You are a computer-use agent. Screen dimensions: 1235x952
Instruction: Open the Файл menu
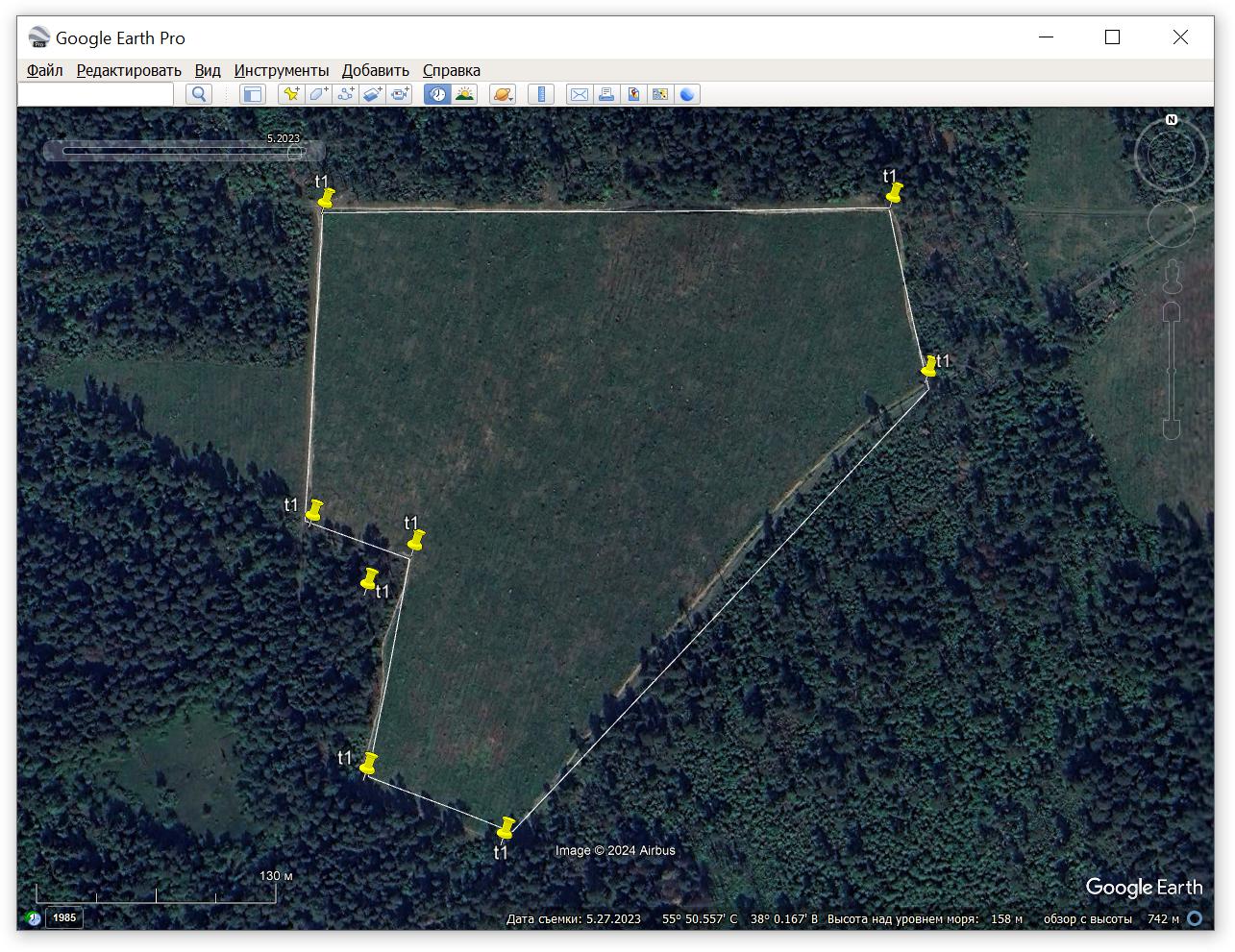point(45,70)
